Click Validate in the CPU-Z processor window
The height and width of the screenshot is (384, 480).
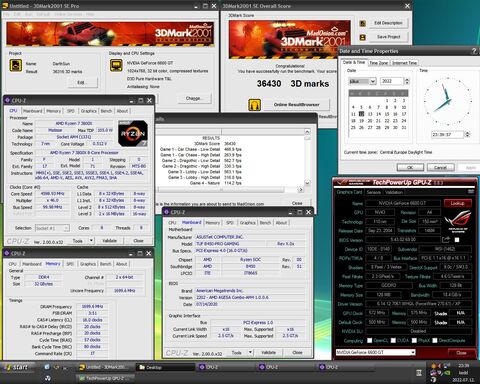click(109, 240)
